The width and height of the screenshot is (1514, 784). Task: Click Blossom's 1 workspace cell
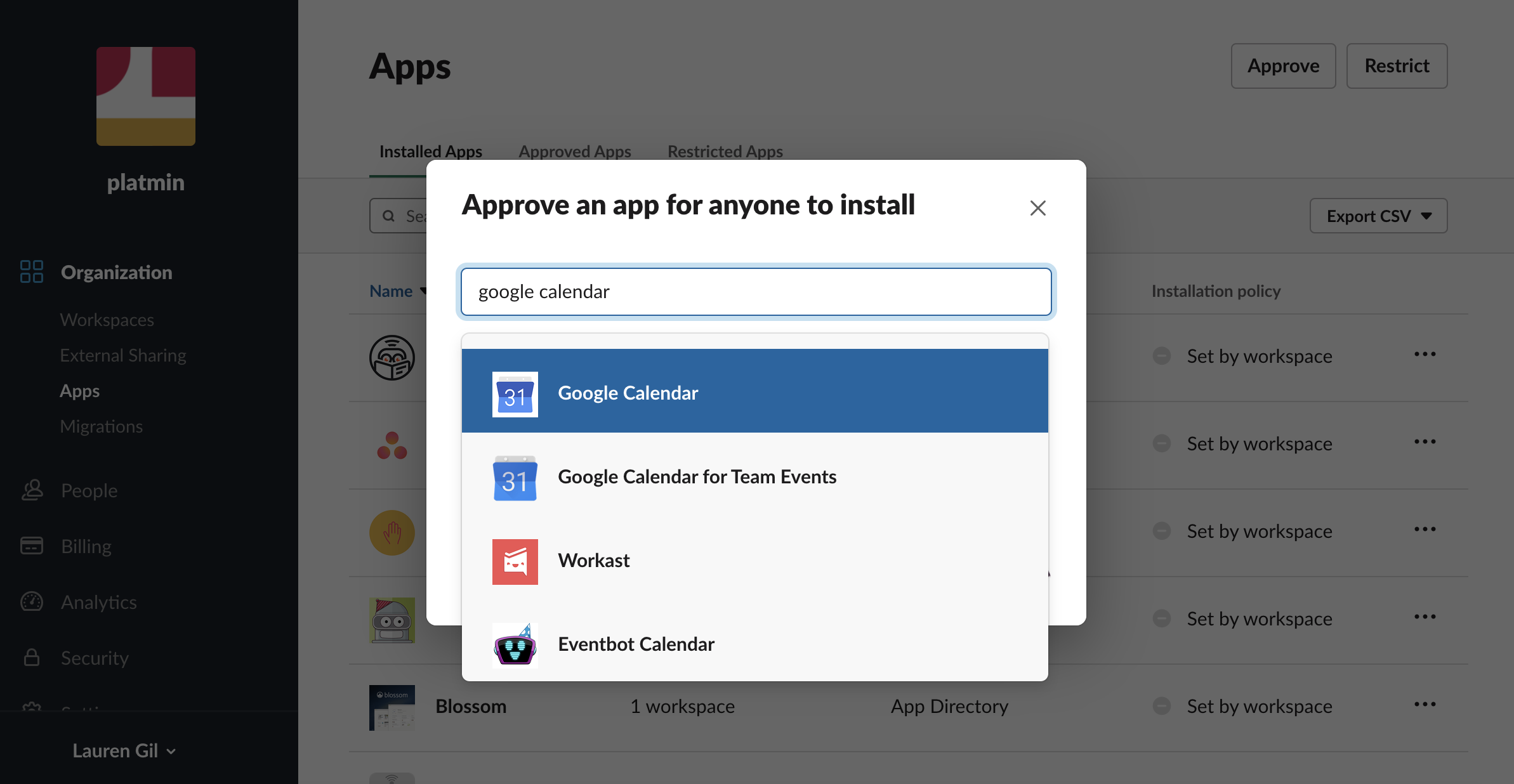[682, 707]
